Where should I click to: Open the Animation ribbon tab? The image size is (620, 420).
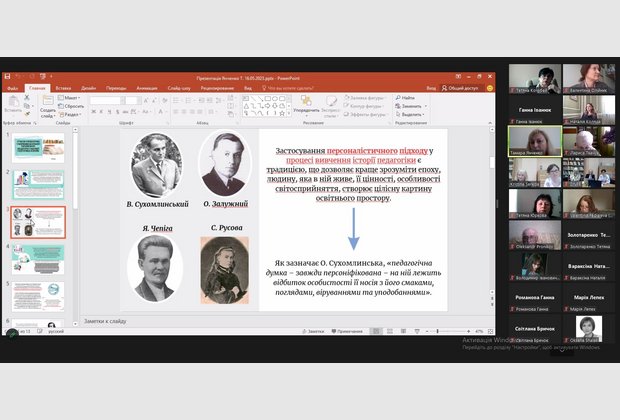pos(146,88)
